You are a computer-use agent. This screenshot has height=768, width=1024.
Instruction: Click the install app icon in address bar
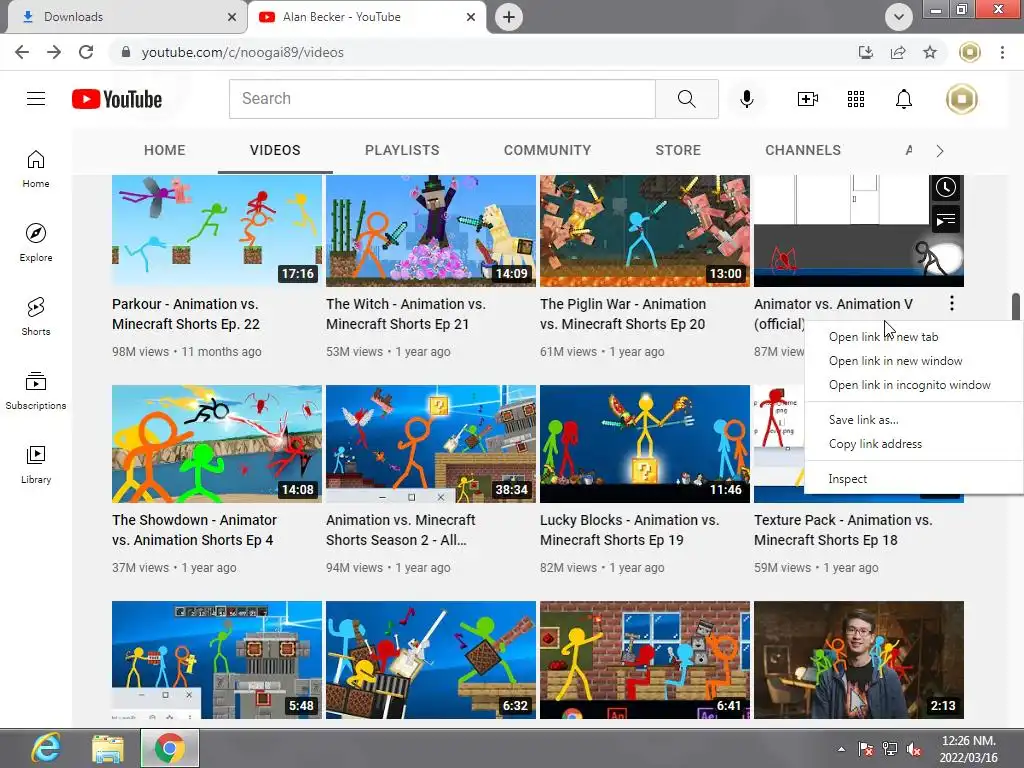(866, 52)
